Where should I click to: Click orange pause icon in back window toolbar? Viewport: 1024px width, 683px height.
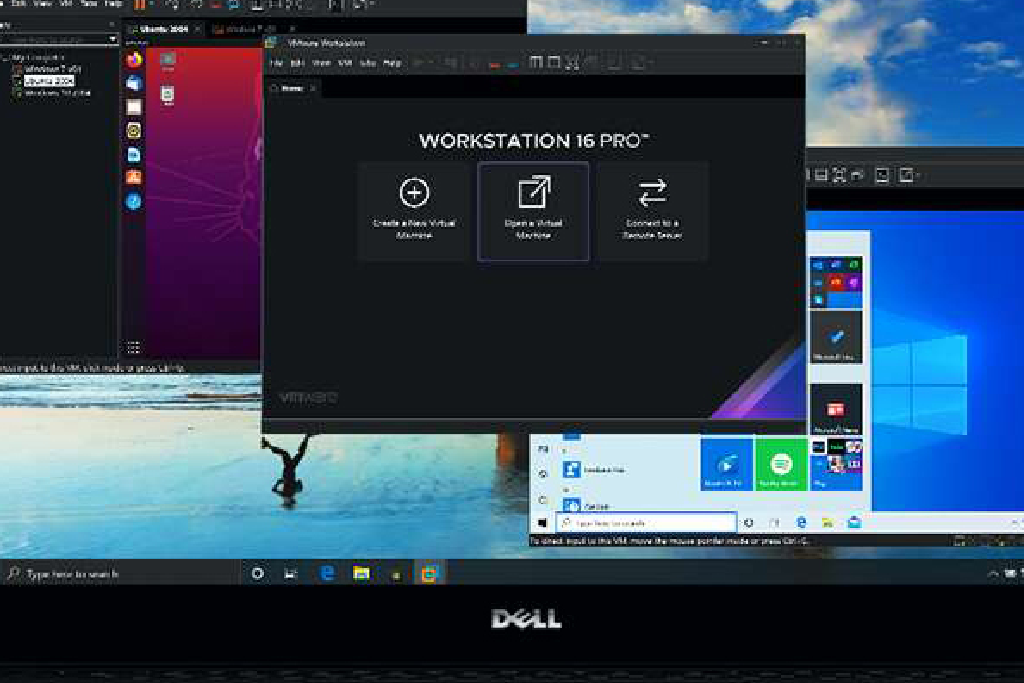[140, 5]
